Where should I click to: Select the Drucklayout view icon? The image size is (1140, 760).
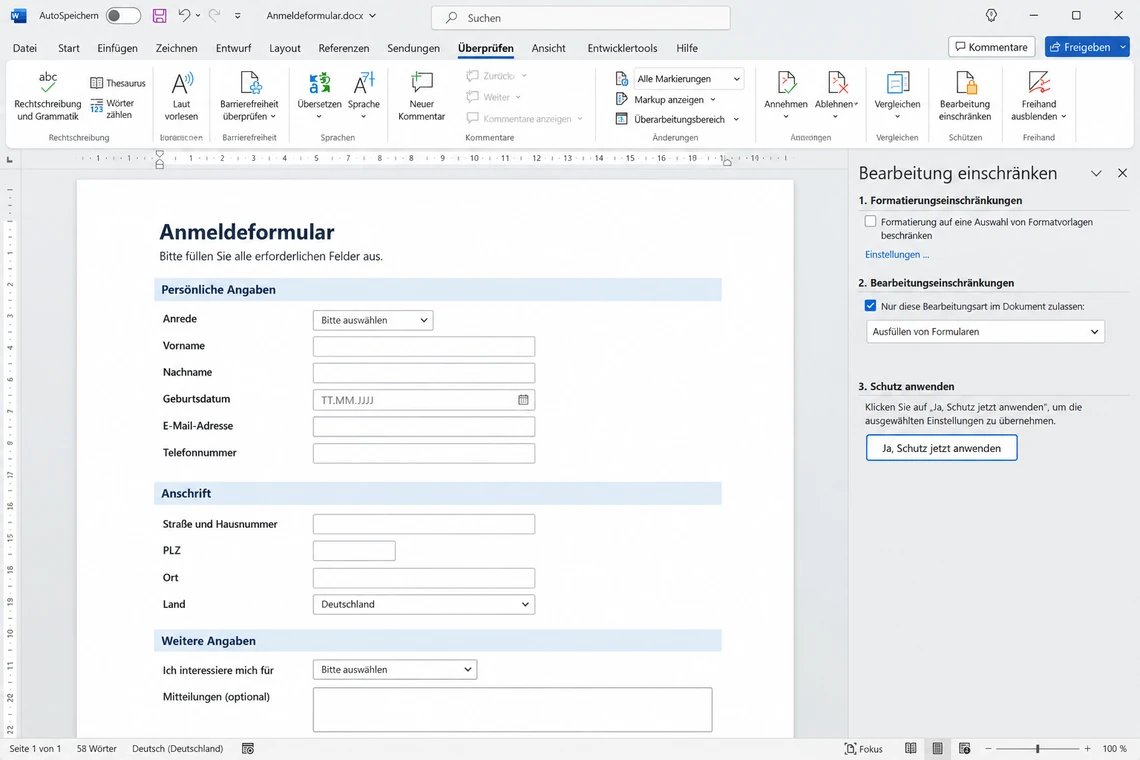point(937,748)
